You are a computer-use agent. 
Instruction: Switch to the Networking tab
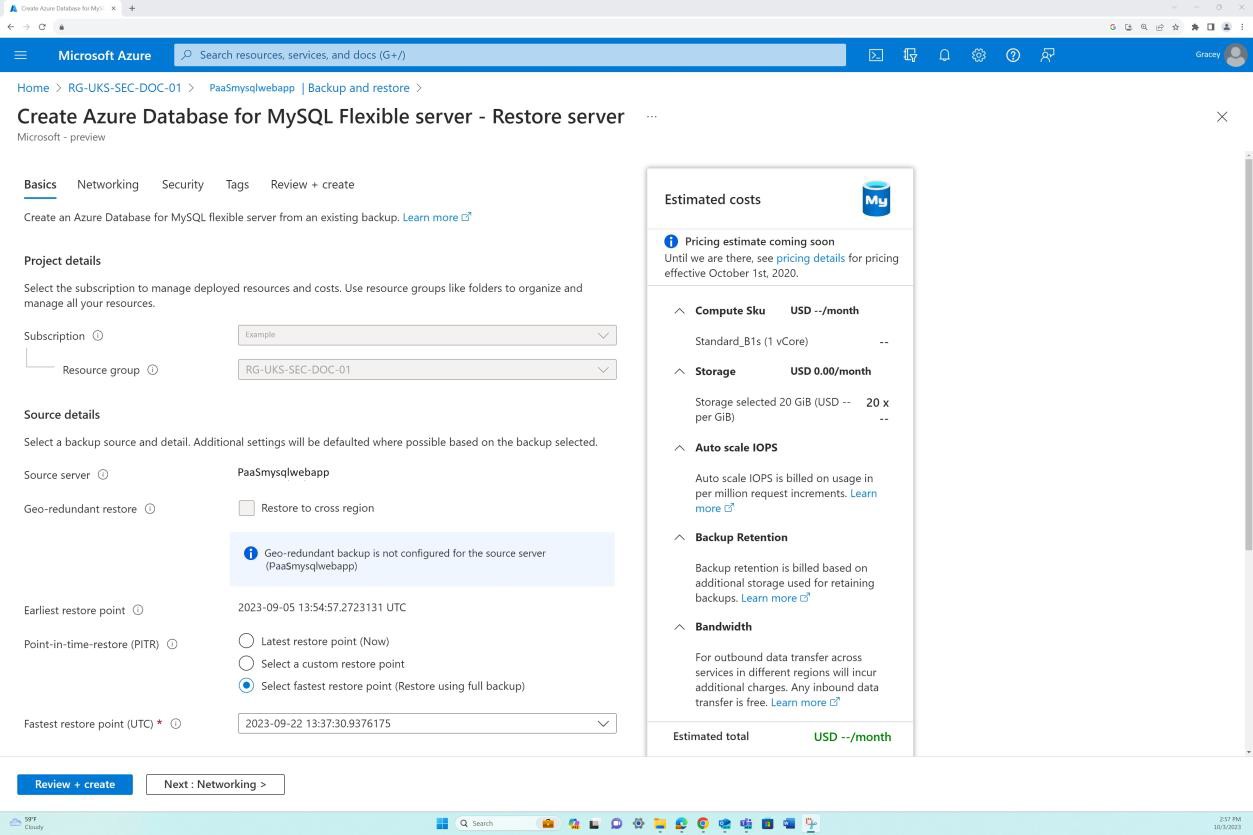(107, 184)
